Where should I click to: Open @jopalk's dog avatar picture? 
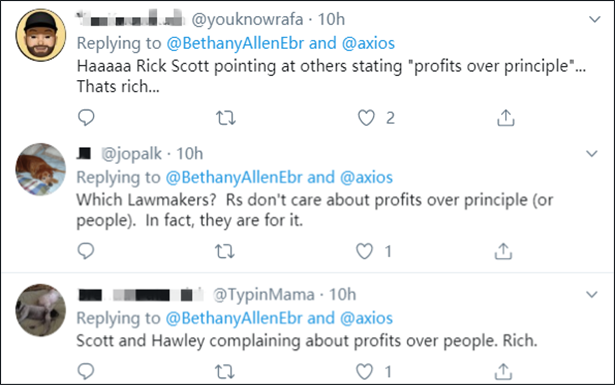41,169
